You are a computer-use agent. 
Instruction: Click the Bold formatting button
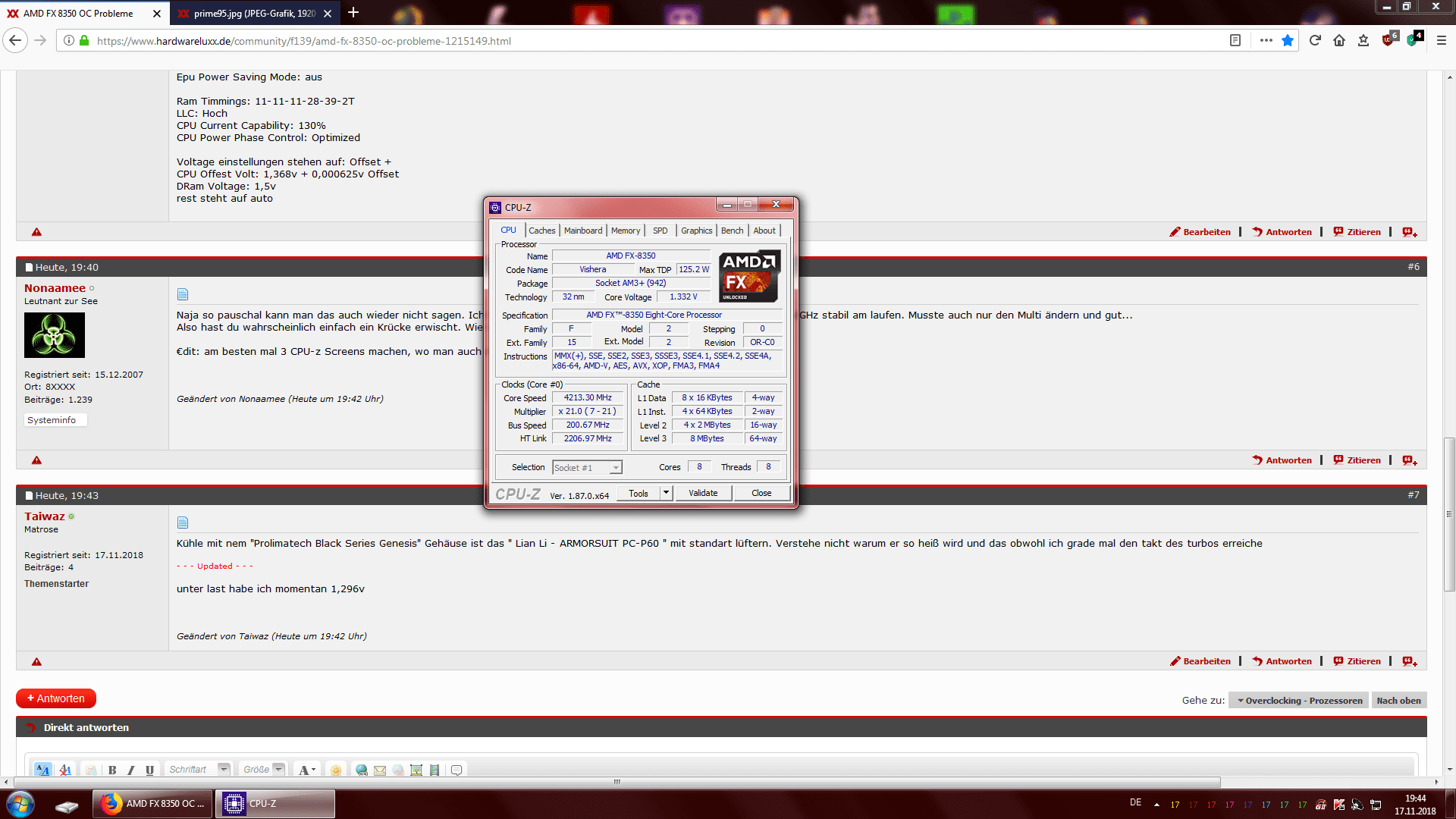[112, 770]
